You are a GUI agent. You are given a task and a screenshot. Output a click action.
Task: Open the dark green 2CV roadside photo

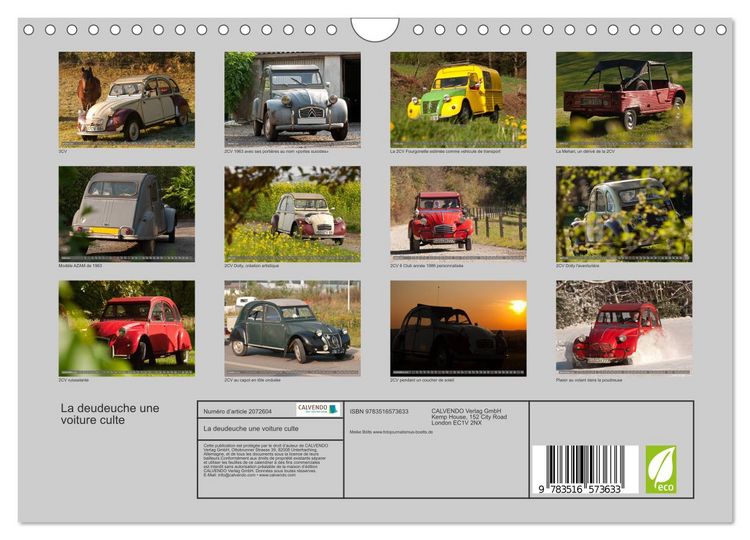(x=292, y=328)
